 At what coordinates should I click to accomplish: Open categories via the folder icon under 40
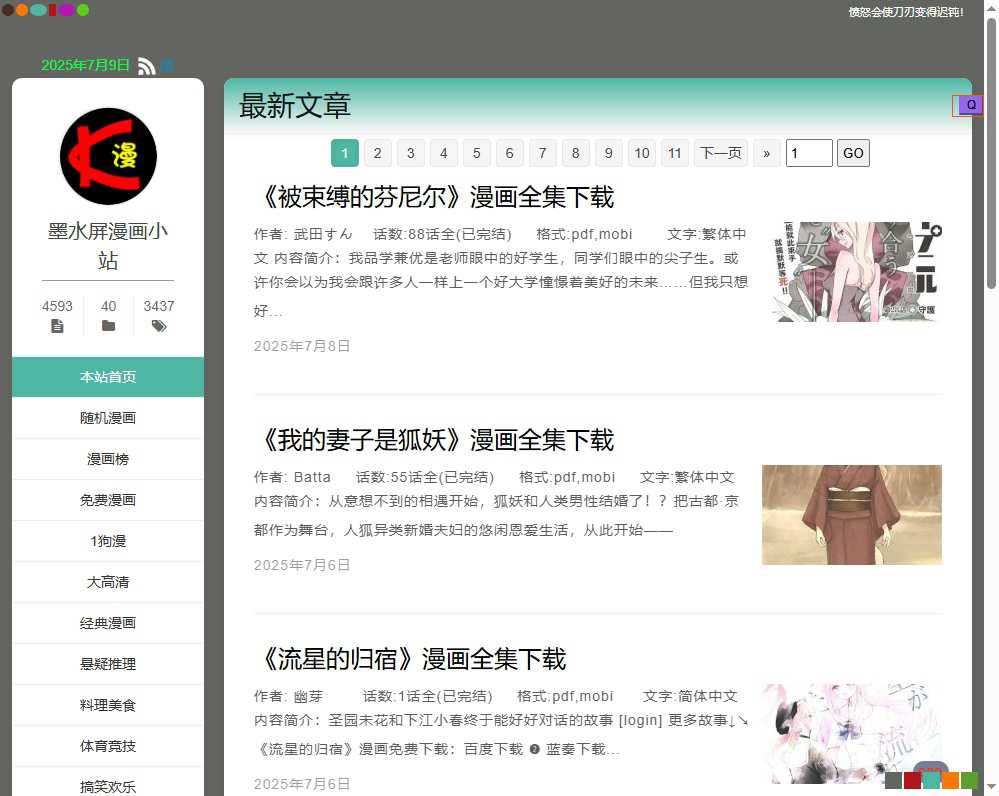coord(108,325)
